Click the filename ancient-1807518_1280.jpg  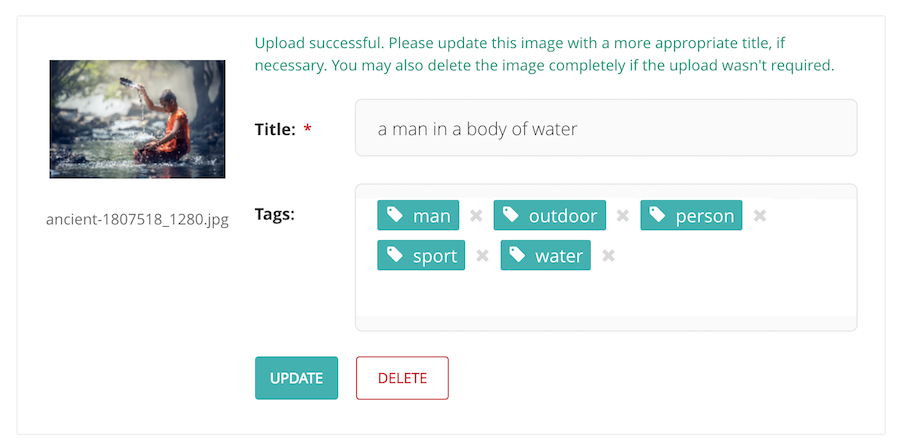[x=137, y=220]
